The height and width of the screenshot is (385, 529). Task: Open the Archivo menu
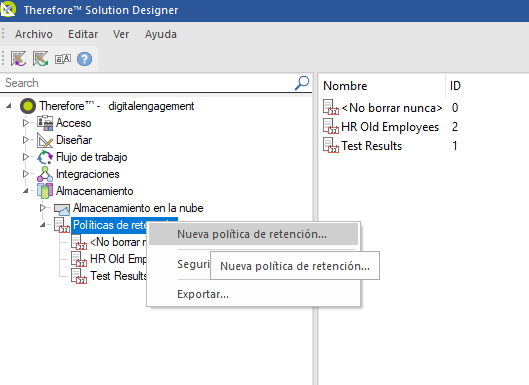[x=34, y=34]
